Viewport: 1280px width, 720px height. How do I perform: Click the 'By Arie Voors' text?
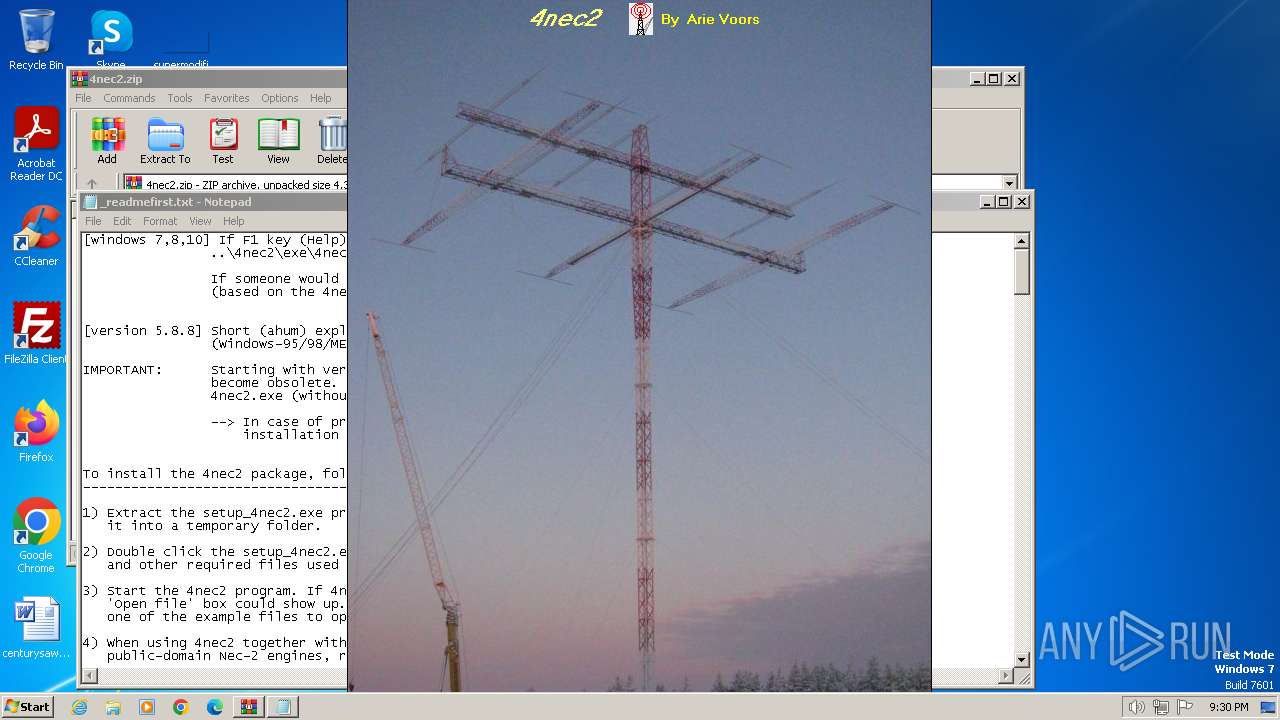[x=710, y=19]
